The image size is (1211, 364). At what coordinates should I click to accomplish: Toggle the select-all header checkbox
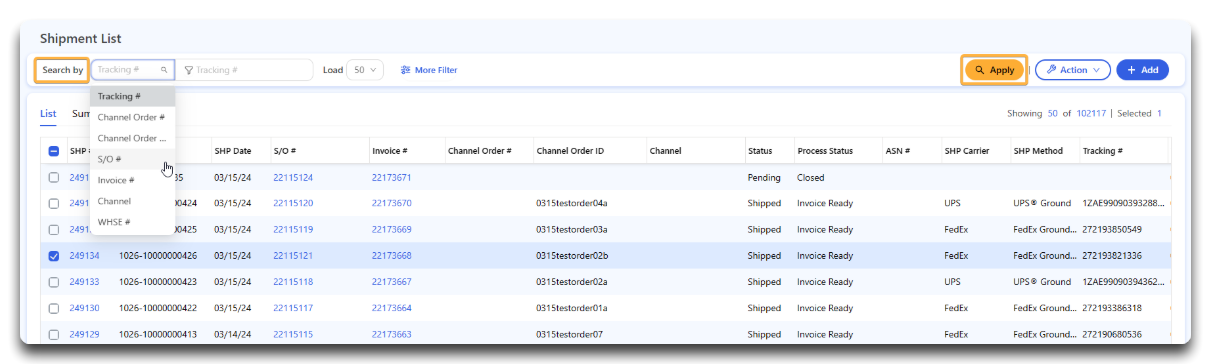coord(54,151)
